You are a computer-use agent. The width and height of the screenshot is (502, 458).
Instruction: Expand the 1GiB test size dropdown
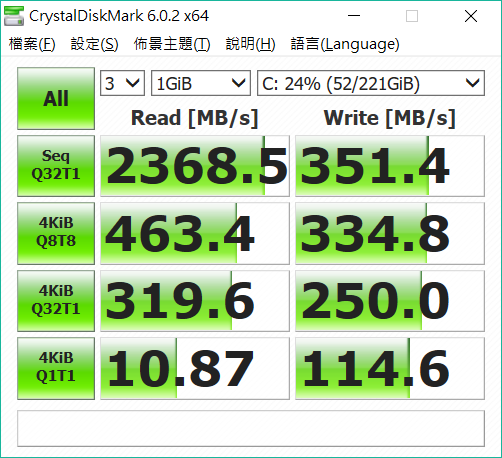pos(201,83)
